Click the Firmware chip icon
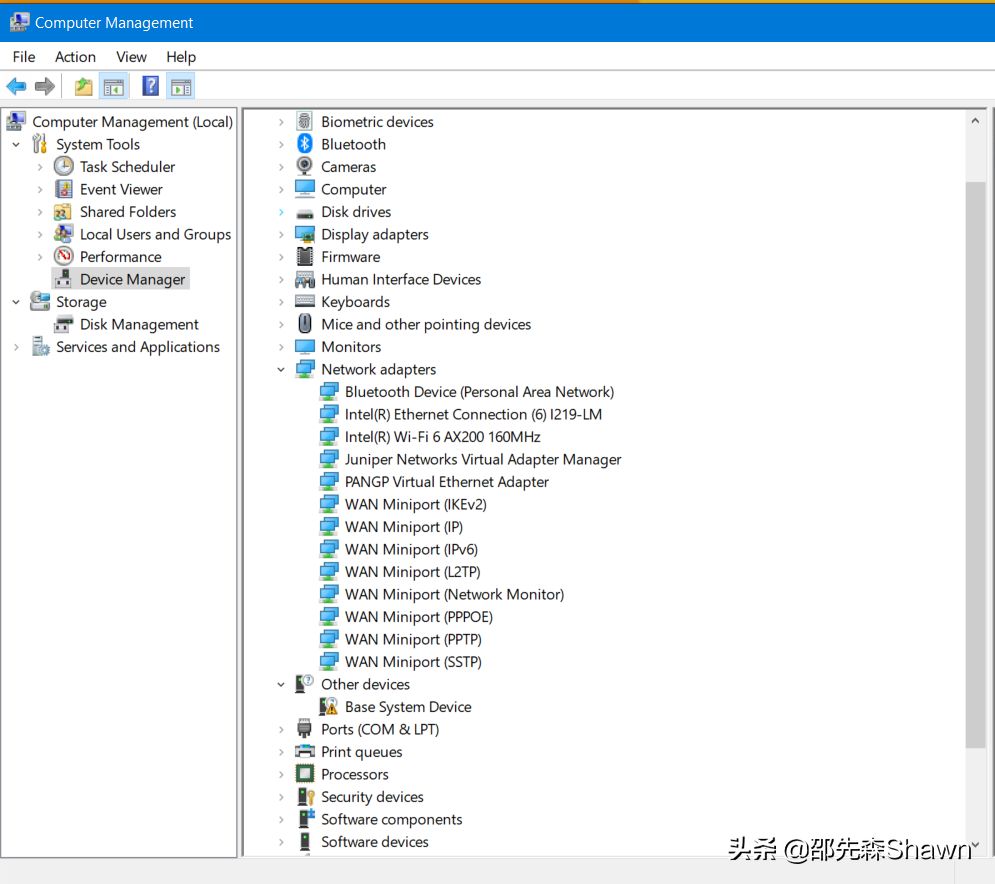 pos(305,256)
